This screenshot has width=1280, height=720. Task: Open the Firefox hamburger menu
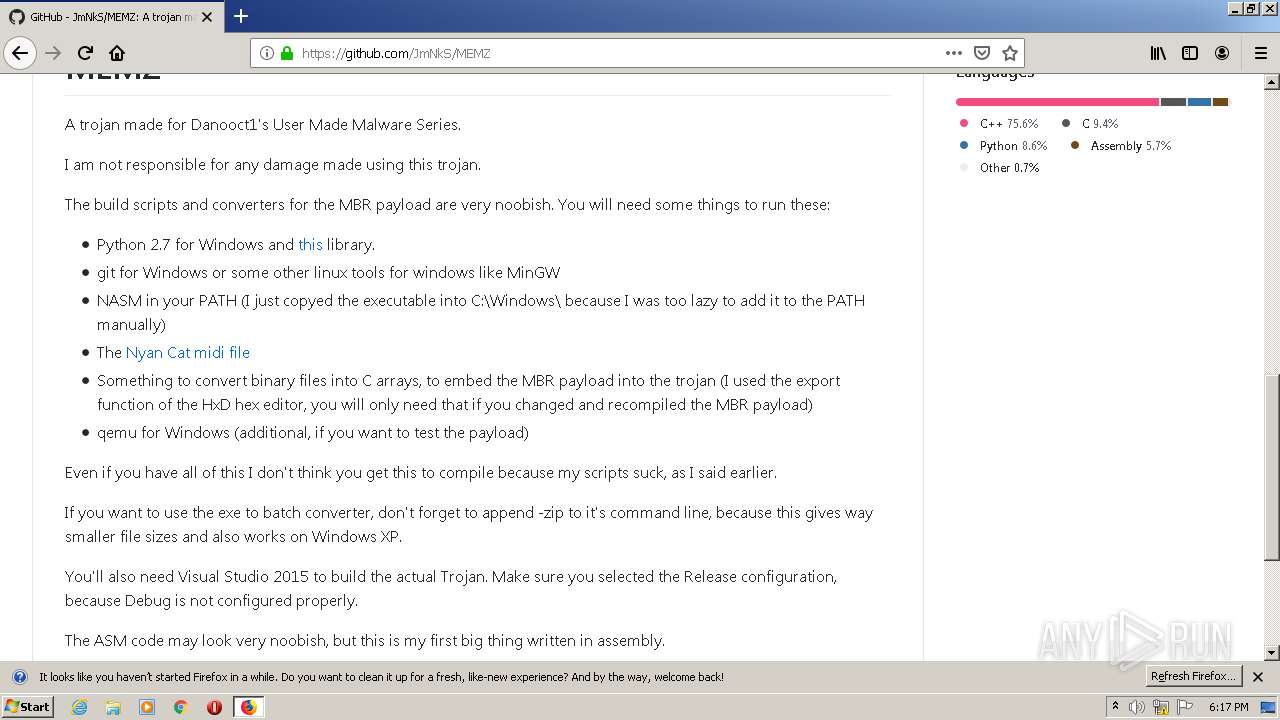point(1261,53)
